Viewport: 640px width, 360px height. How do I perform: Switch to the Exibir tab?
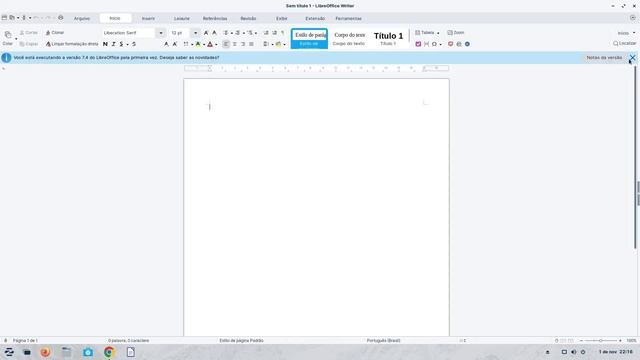282,18
